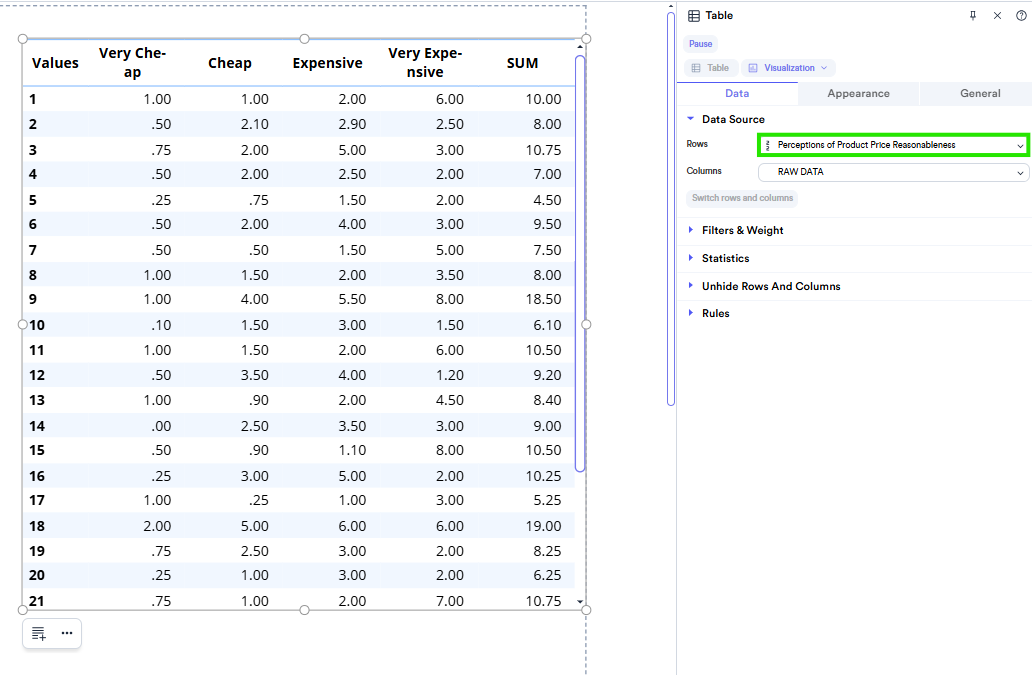Image resolution: width=1032 pixels, height=675 pixels.
Task: Click the add-row icon below the table
Action: click(38, 633)
